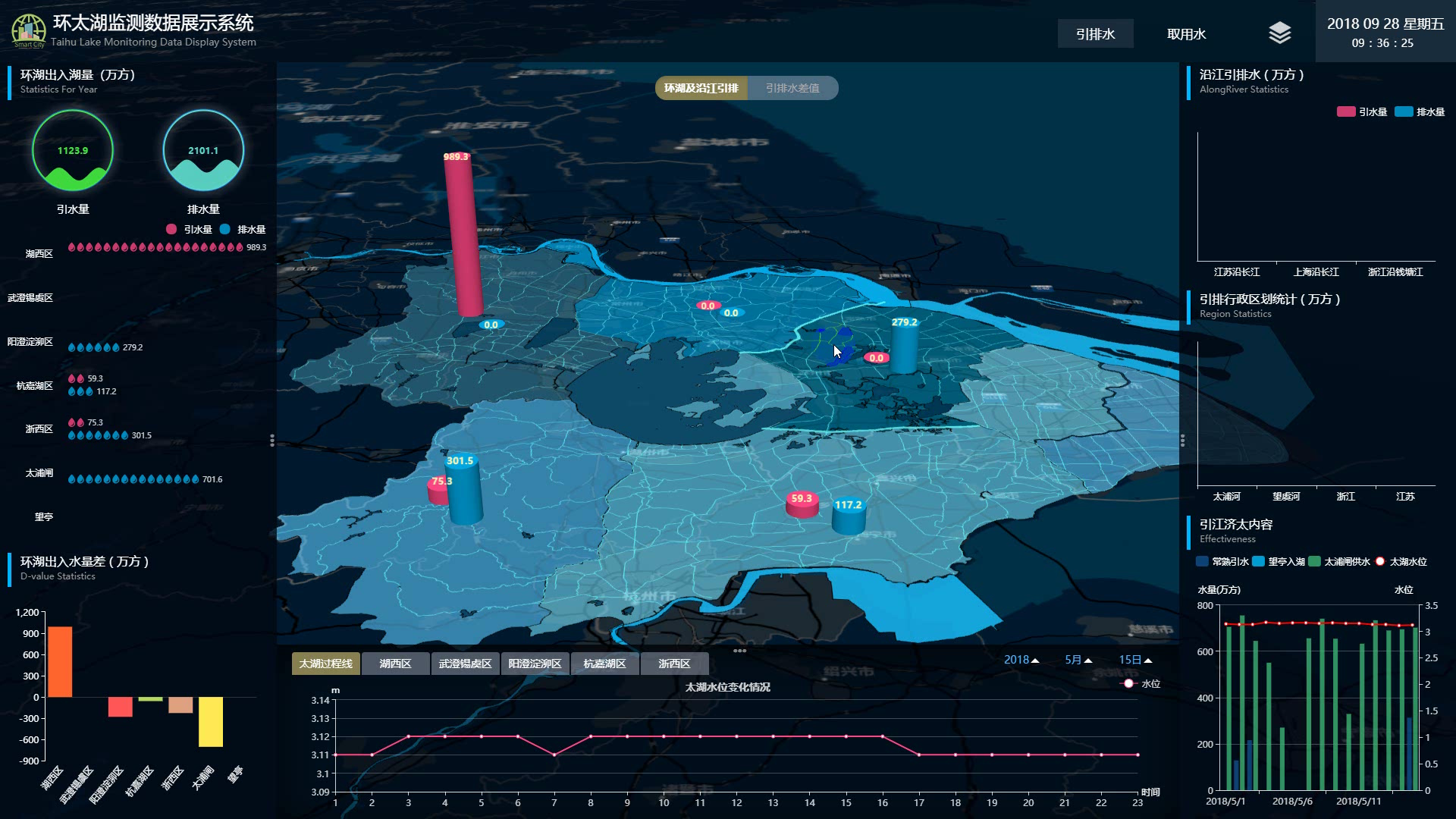1456x819 pixels.
Task: Open the 2018 year dropdown
Action: (1021, 660)
